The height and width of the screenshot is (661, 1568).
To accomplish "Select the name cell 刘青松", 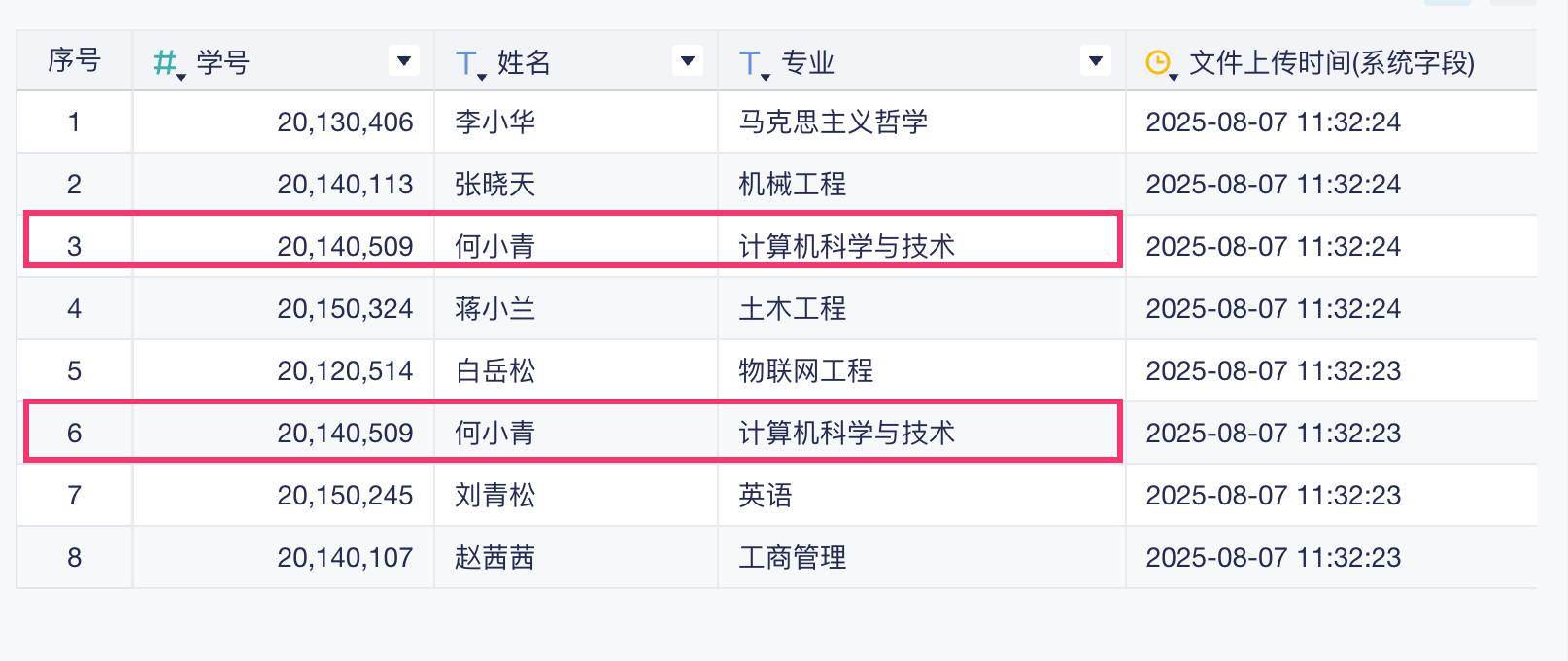I will pyautogui.click(x=495, y=496).
